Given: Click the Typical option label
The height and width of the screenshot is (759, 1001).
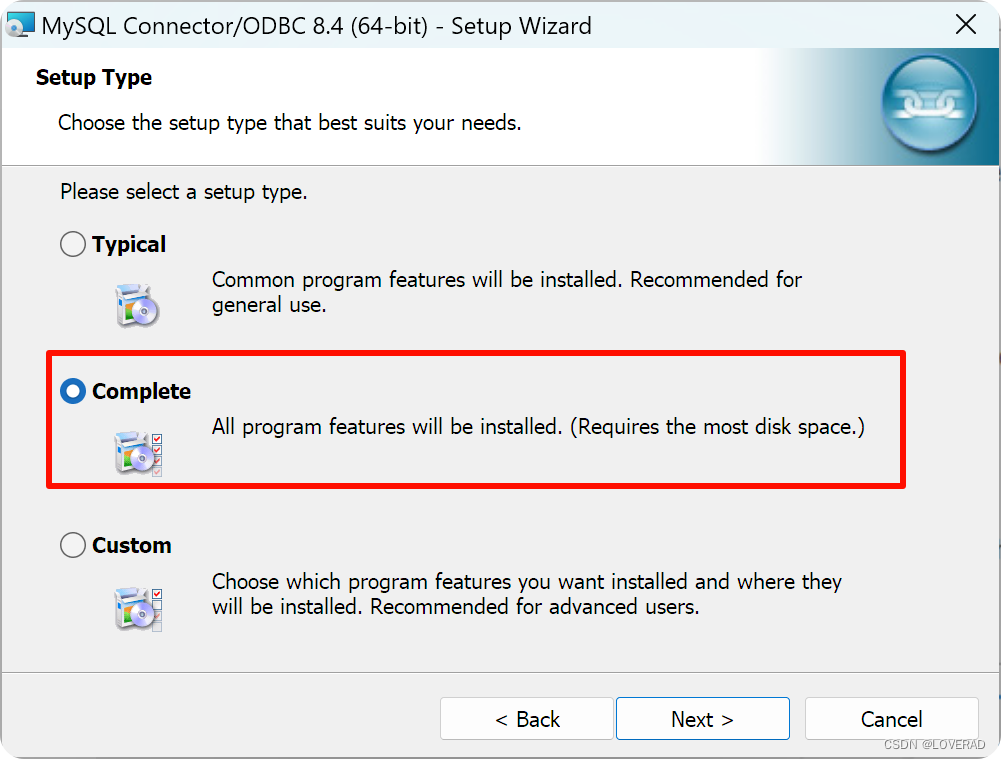Looking at the screenshot, I should click(128, 243).
